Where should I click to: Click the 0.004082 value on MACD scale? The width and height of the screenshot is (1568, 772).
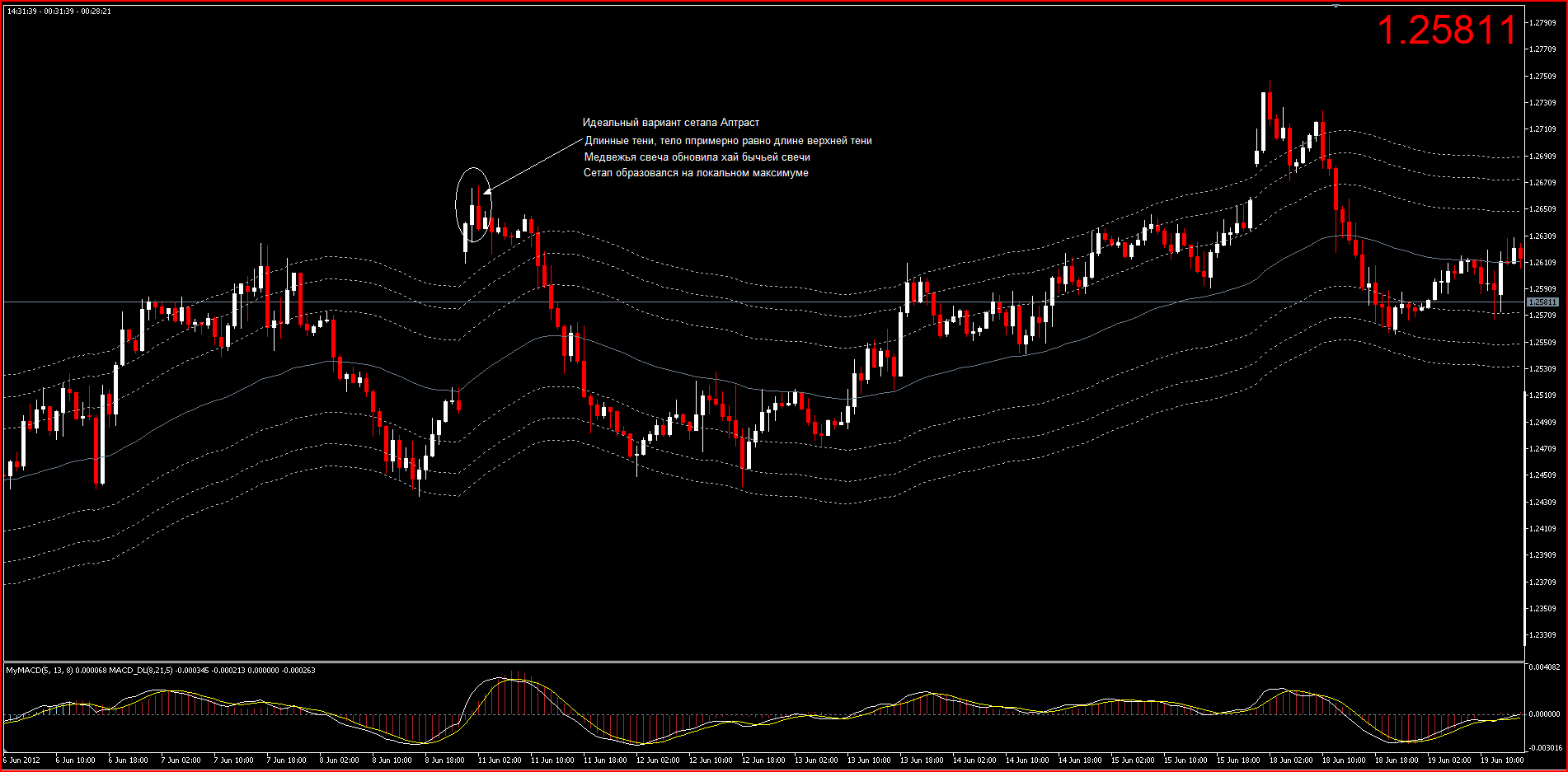1544,667
